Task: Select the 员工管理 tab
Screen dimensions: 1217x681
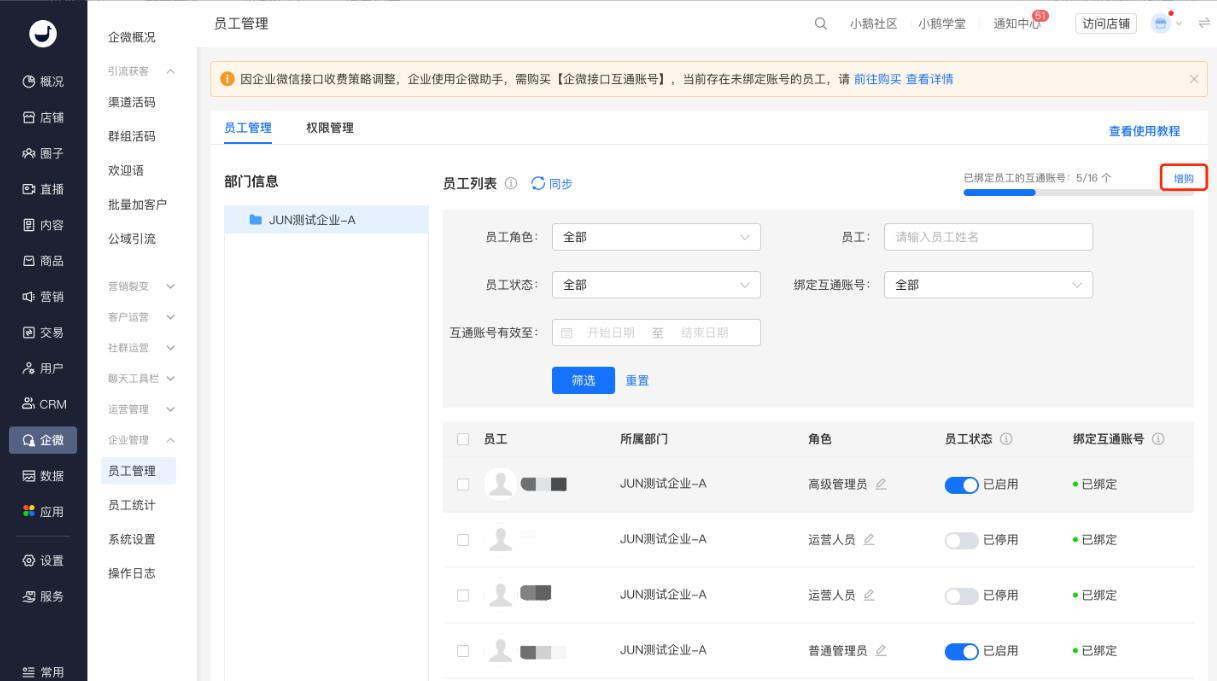Action: pyautogui.click(x=248, y=128)
